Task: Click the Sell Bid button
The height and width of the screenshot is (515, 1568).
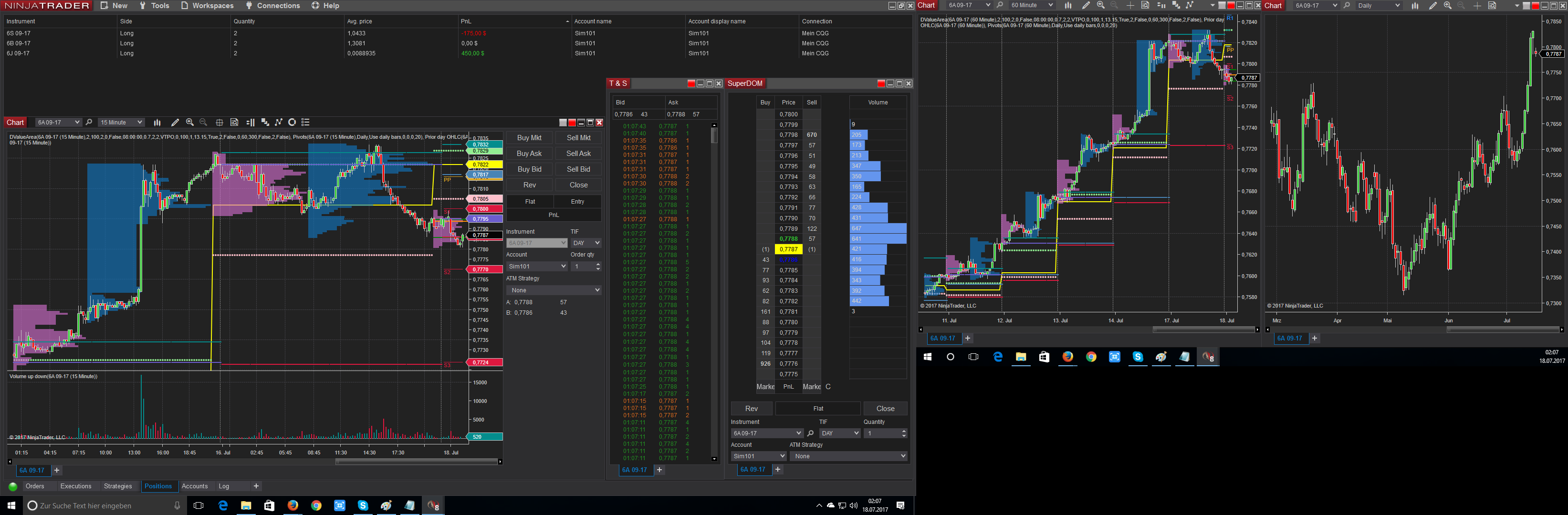Action: (x=578, y=170)
